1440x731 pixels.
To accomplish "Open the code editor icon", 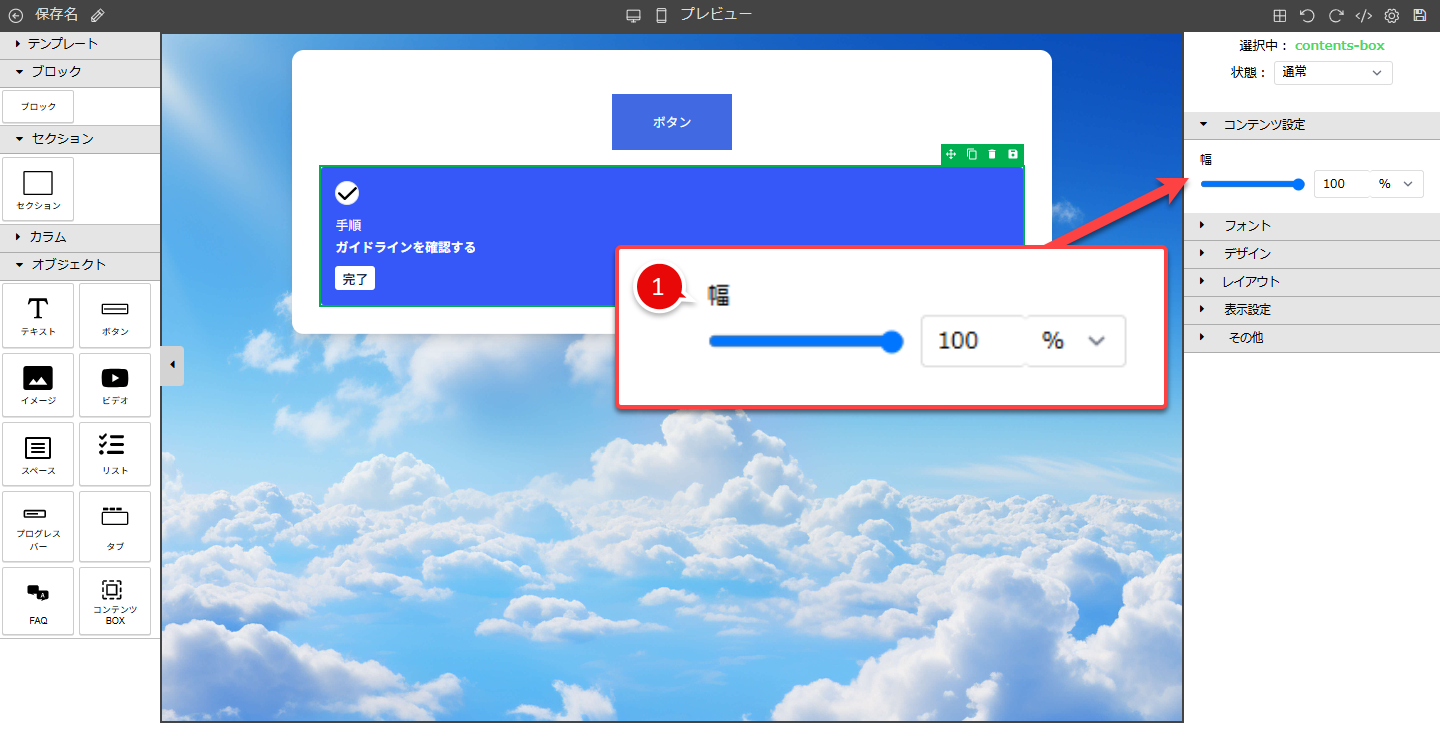I will pos(1363,15).
